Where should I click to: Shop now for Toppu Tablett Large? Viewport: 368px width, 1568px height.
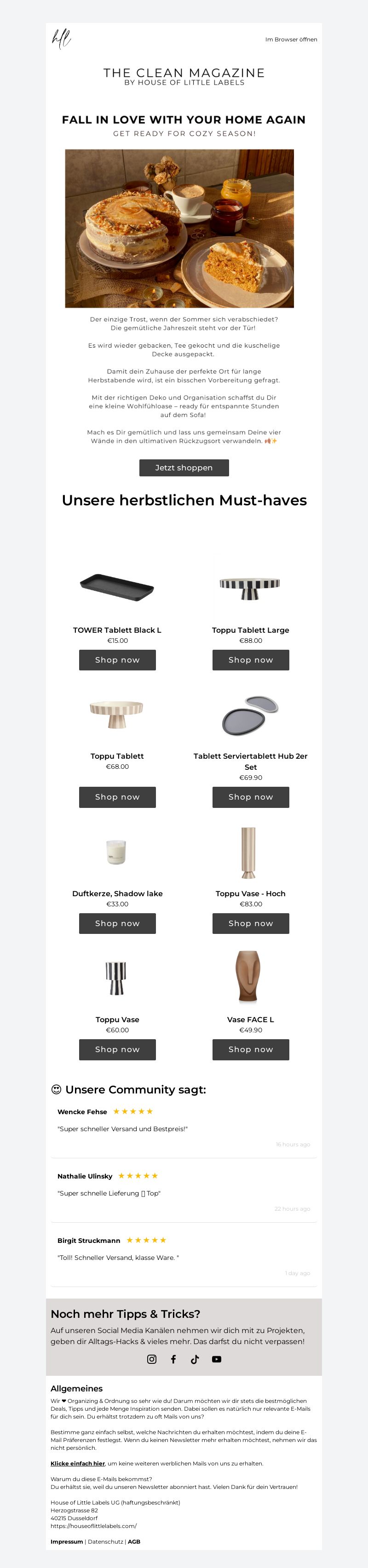coord(250,660)
